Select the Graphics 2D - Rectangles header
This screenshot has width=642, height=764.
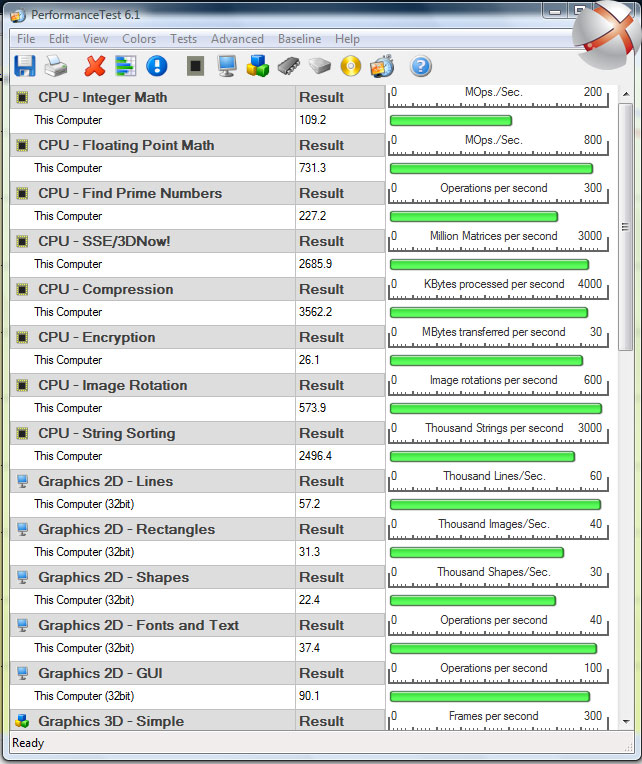(x=197, y=529)
